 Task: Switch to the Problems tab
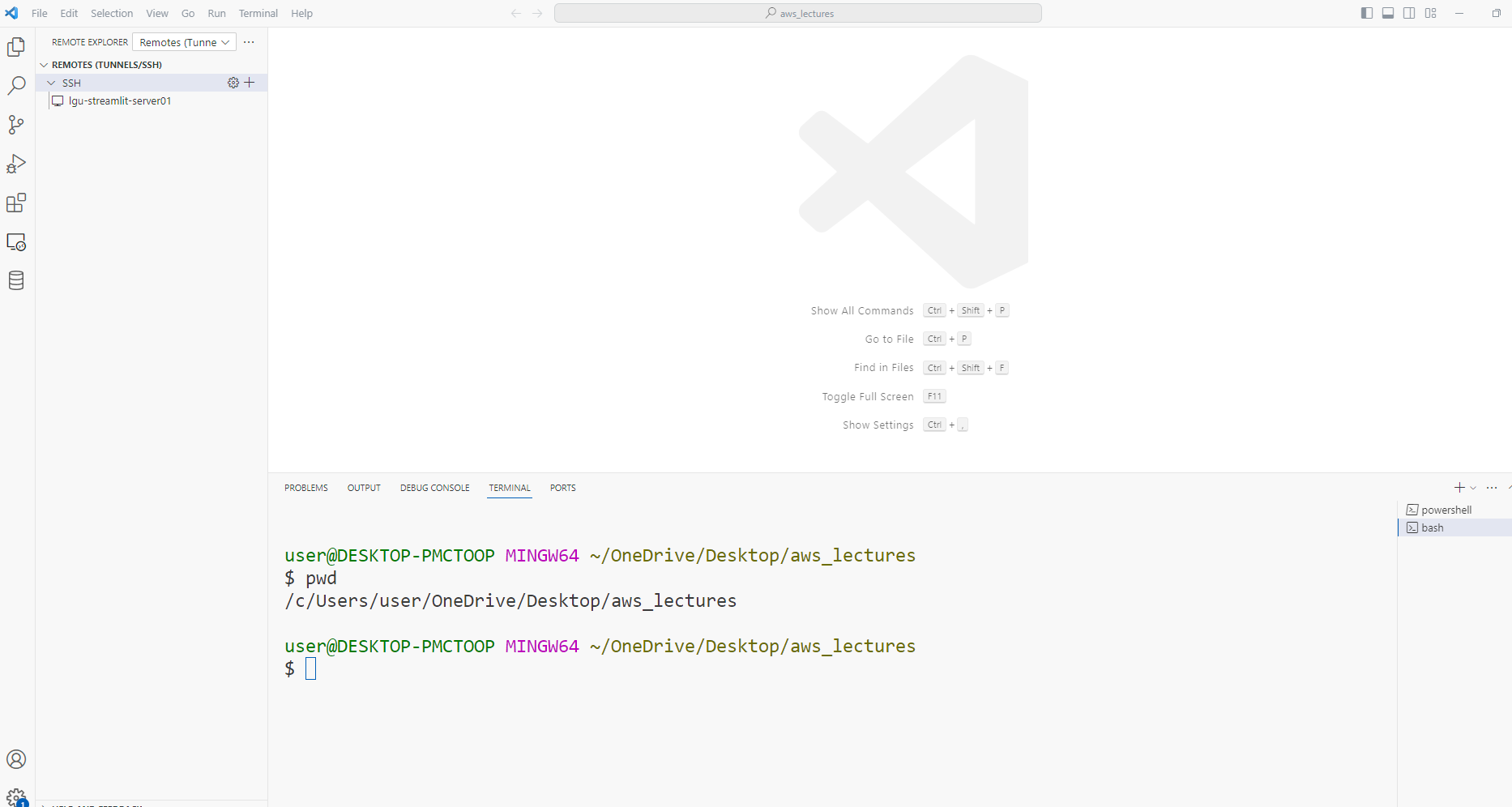pos(306,488)
